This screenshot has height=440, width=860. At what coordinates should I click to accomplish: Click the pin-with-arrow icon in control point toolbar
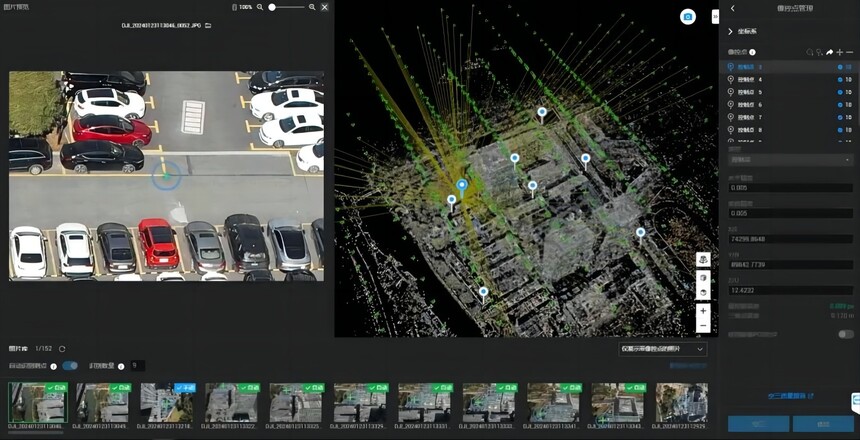point(819,52)
